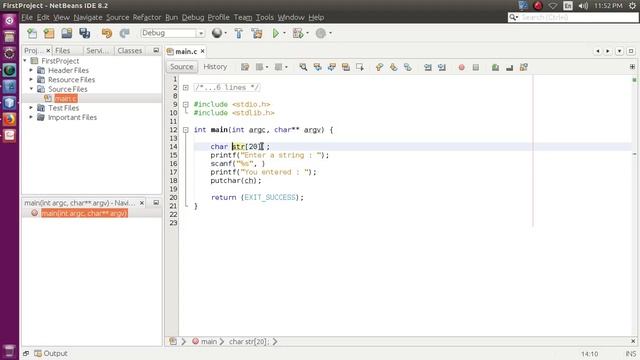Collapse the include block fold on line 9
Viewport: 640px width, 360px height.
186,104
